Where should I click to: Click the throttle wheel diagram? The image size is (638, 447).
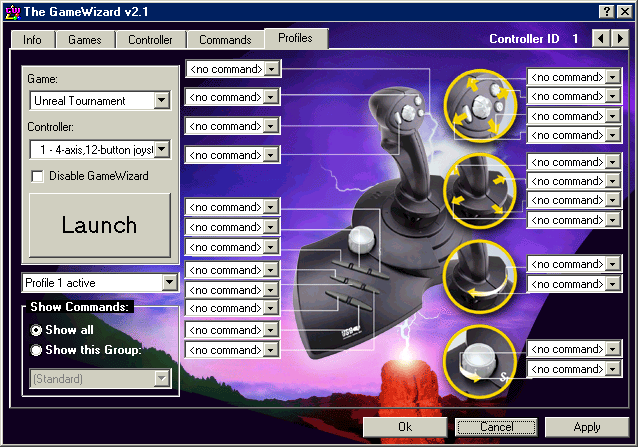pos(480,362)
